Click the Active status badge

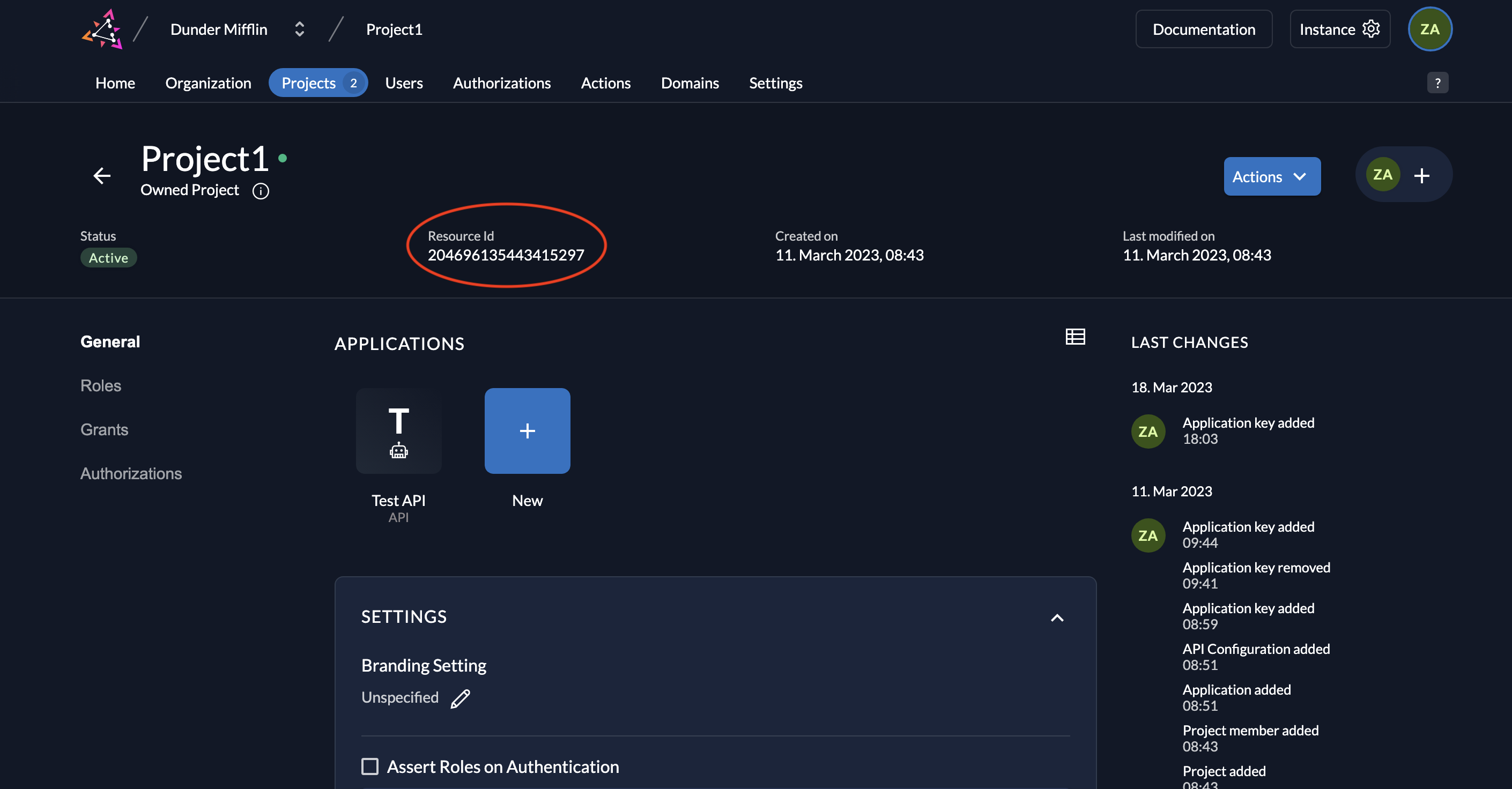109,257
